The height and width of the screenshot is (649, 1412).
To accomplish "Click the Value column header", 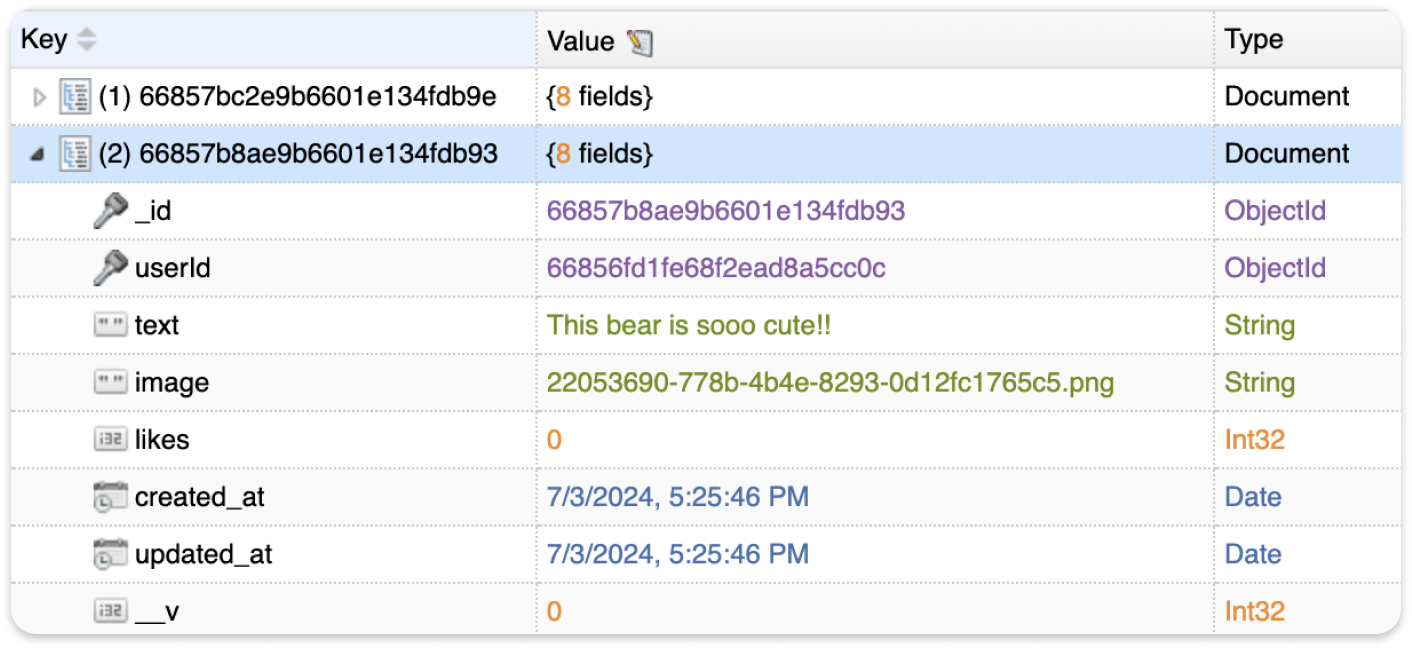I will pos(580,41).
